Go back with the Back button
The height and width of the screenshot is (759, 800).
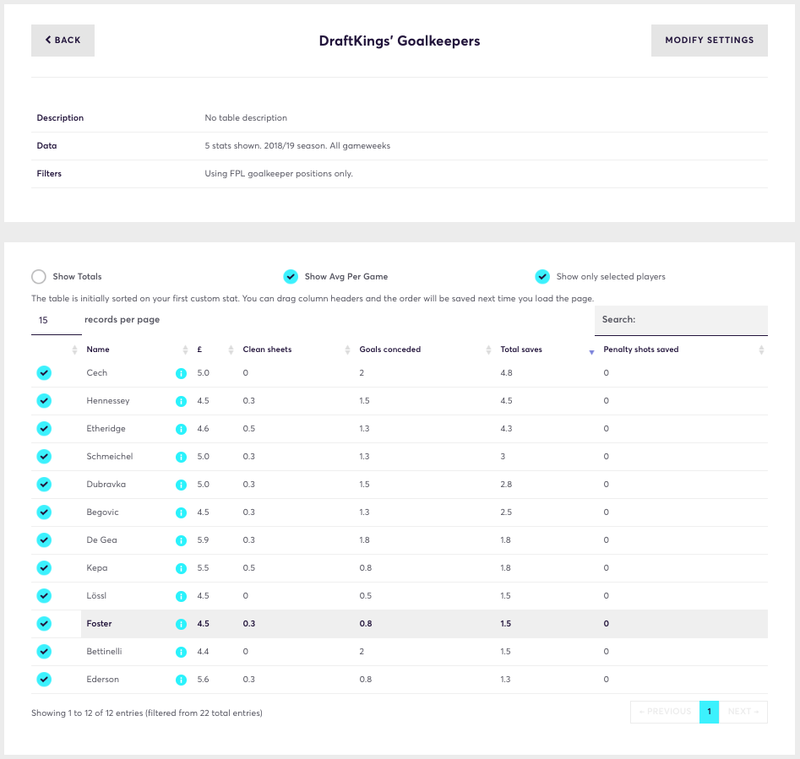click(x=63, y=40)
